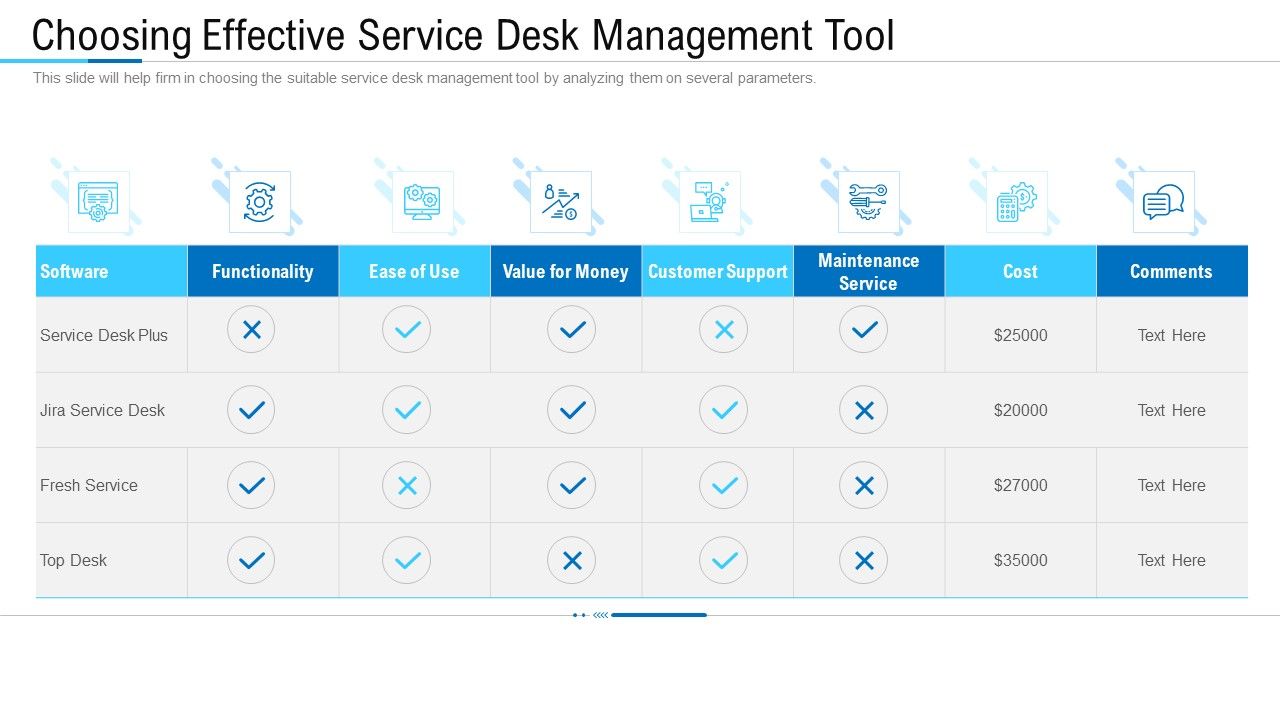
Task: Click the Fresh Service row label
Action: pos(89,485)
